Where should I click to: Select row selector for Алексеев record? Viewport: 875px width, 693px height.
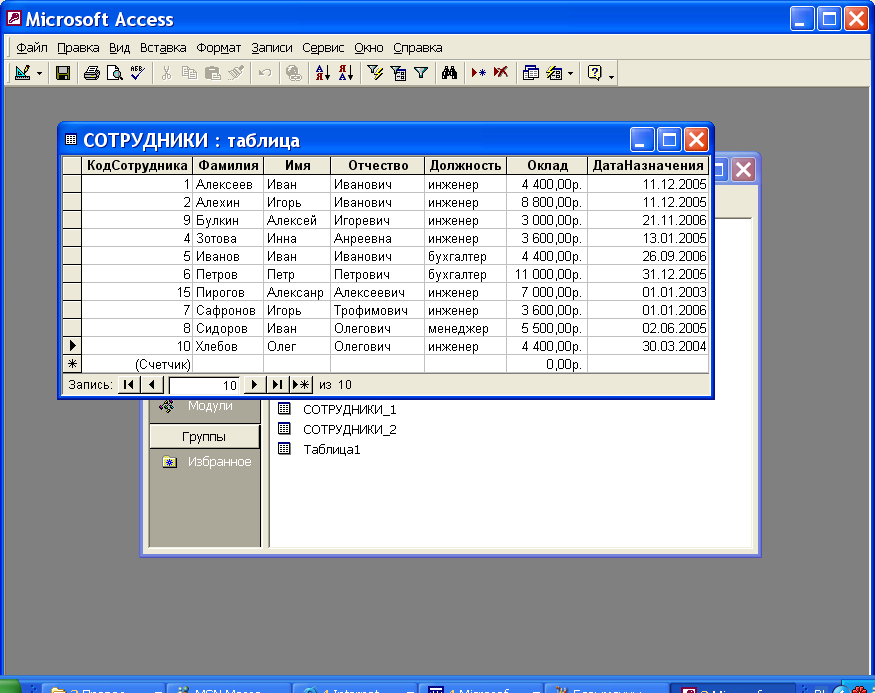point(72,184)
